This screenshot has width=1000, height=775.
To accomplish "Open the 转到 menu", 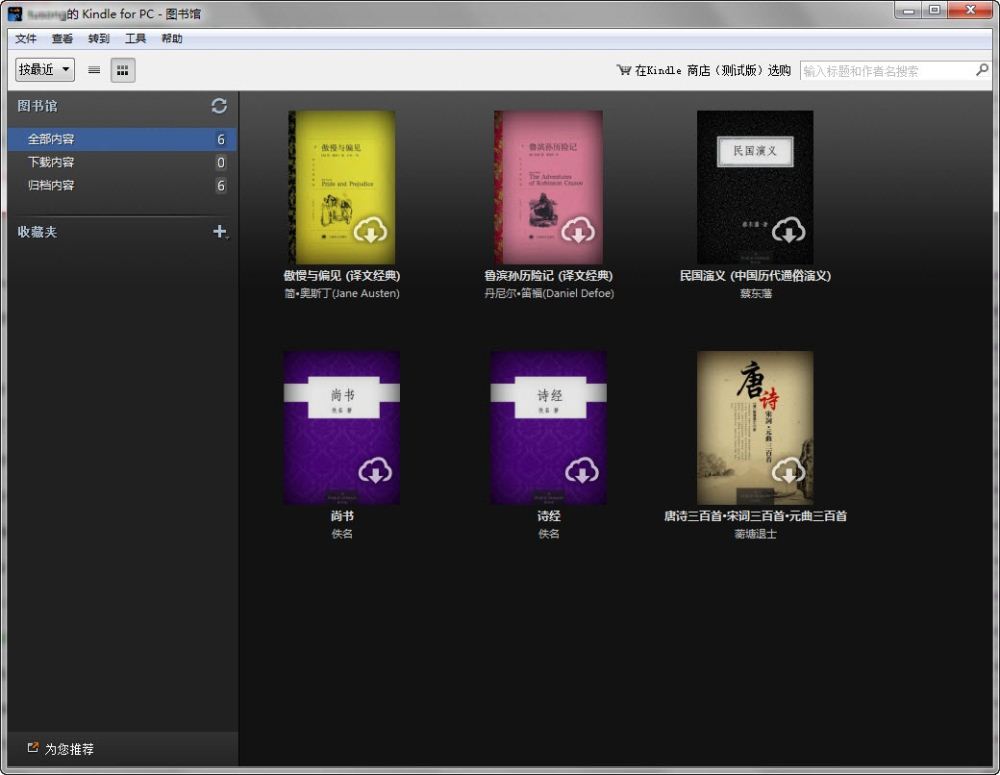I will pos(99,39).
